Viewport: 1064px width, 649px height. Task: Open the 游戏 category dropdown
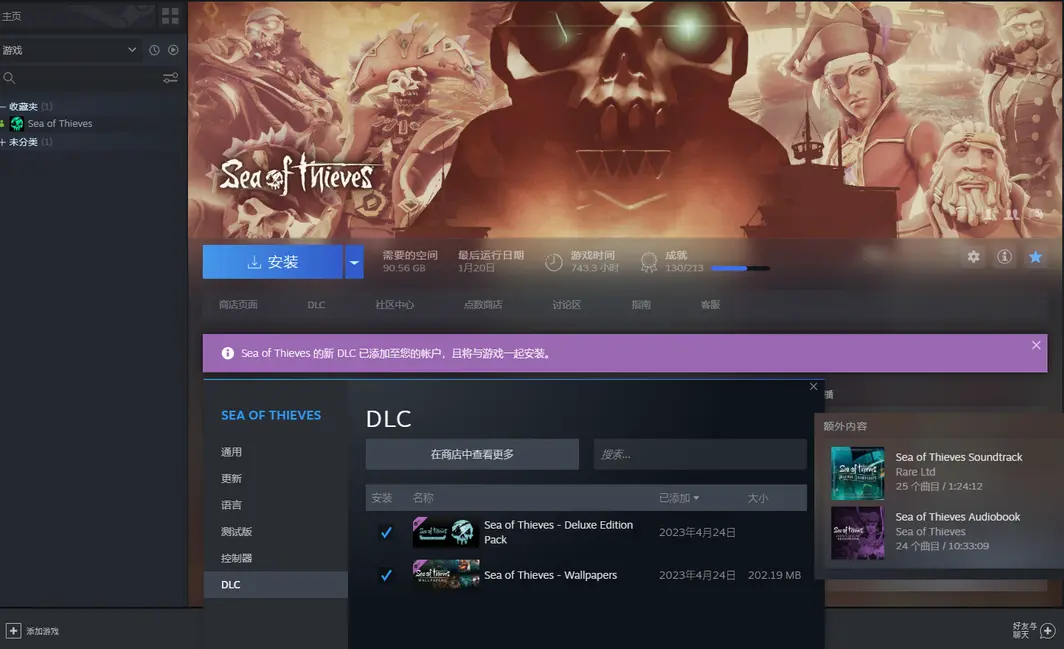point(71,50)
